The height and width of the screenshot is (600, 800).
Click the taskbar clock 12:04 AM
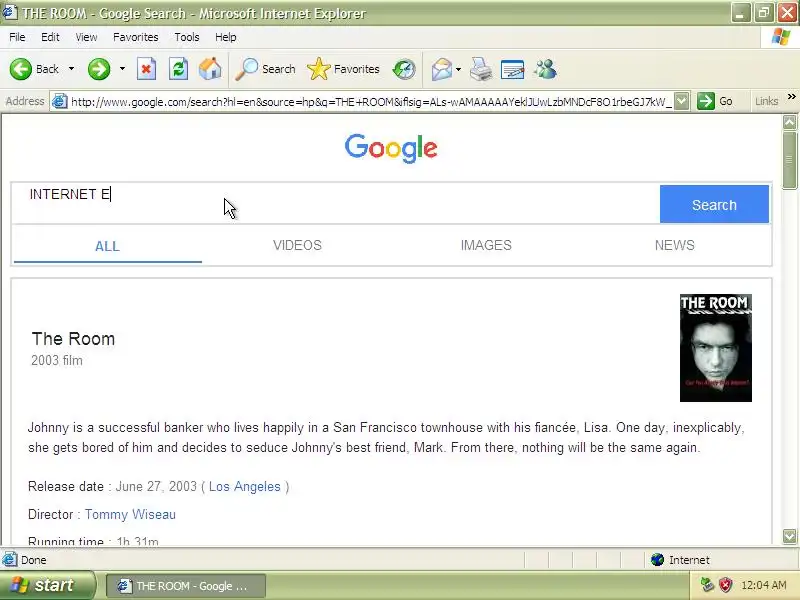coord(763,585)
